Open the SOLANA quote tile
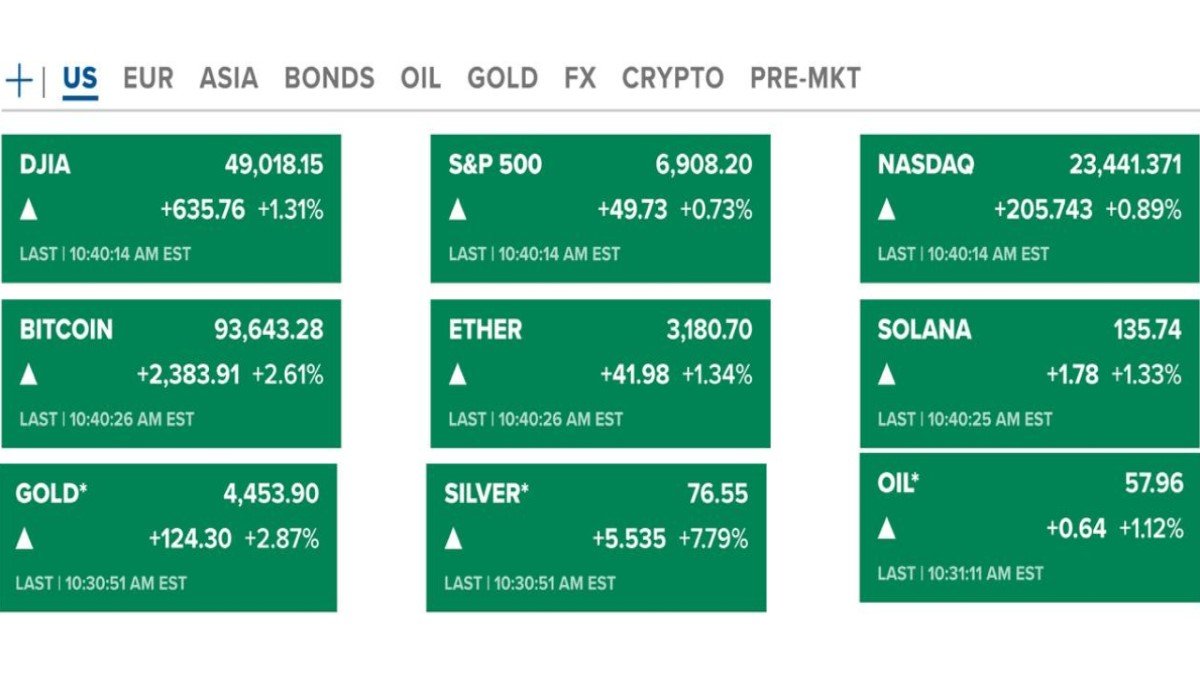This screenshot has width=1200, height=675. pyautogui.click(x=1028, y=368)
